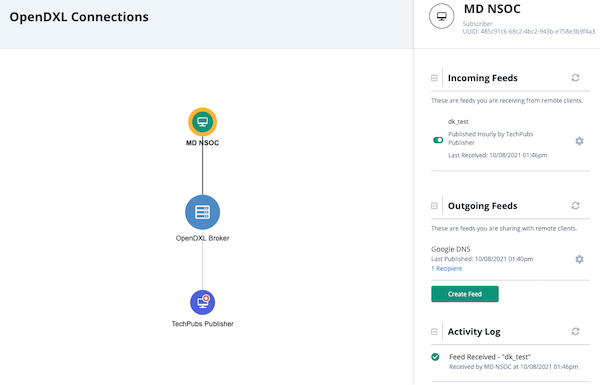Click 'Last Published: 10/08/2021 01:40pm' text

tap(482, 259)
